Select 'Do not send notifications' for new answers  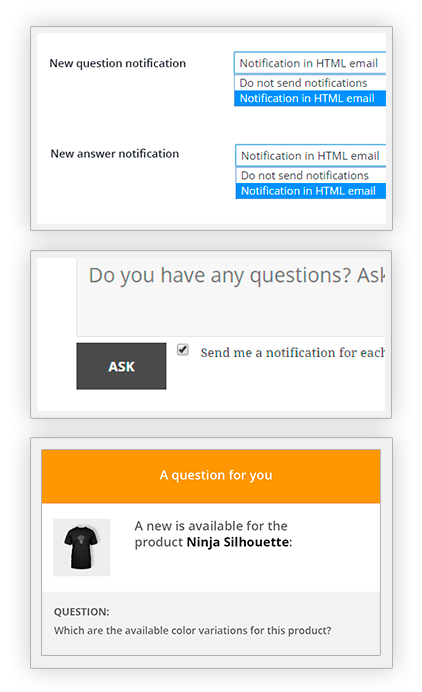click(x=310, y=176)
